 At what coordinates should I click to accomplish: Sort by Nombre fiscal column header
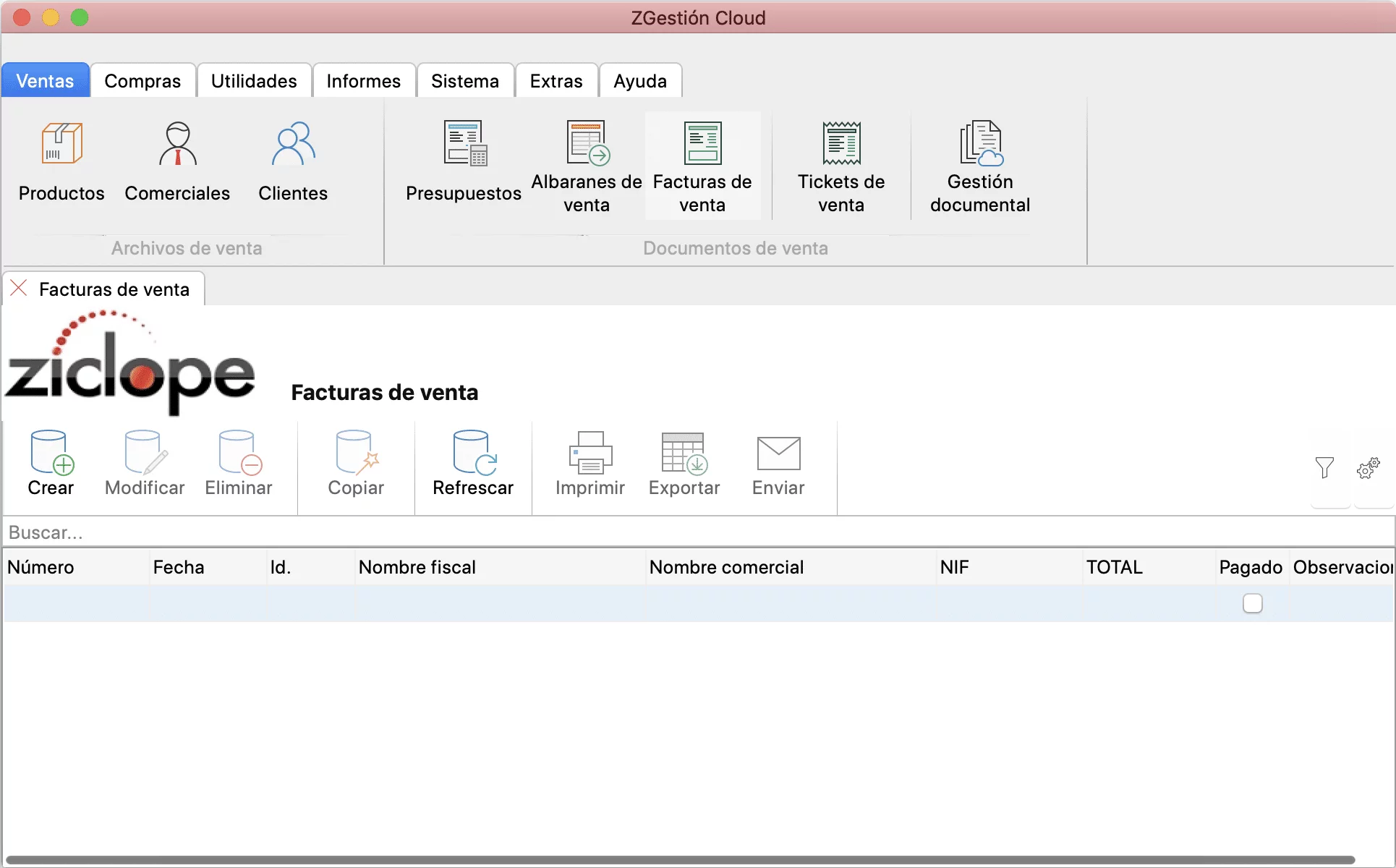(x=417, y=567)
